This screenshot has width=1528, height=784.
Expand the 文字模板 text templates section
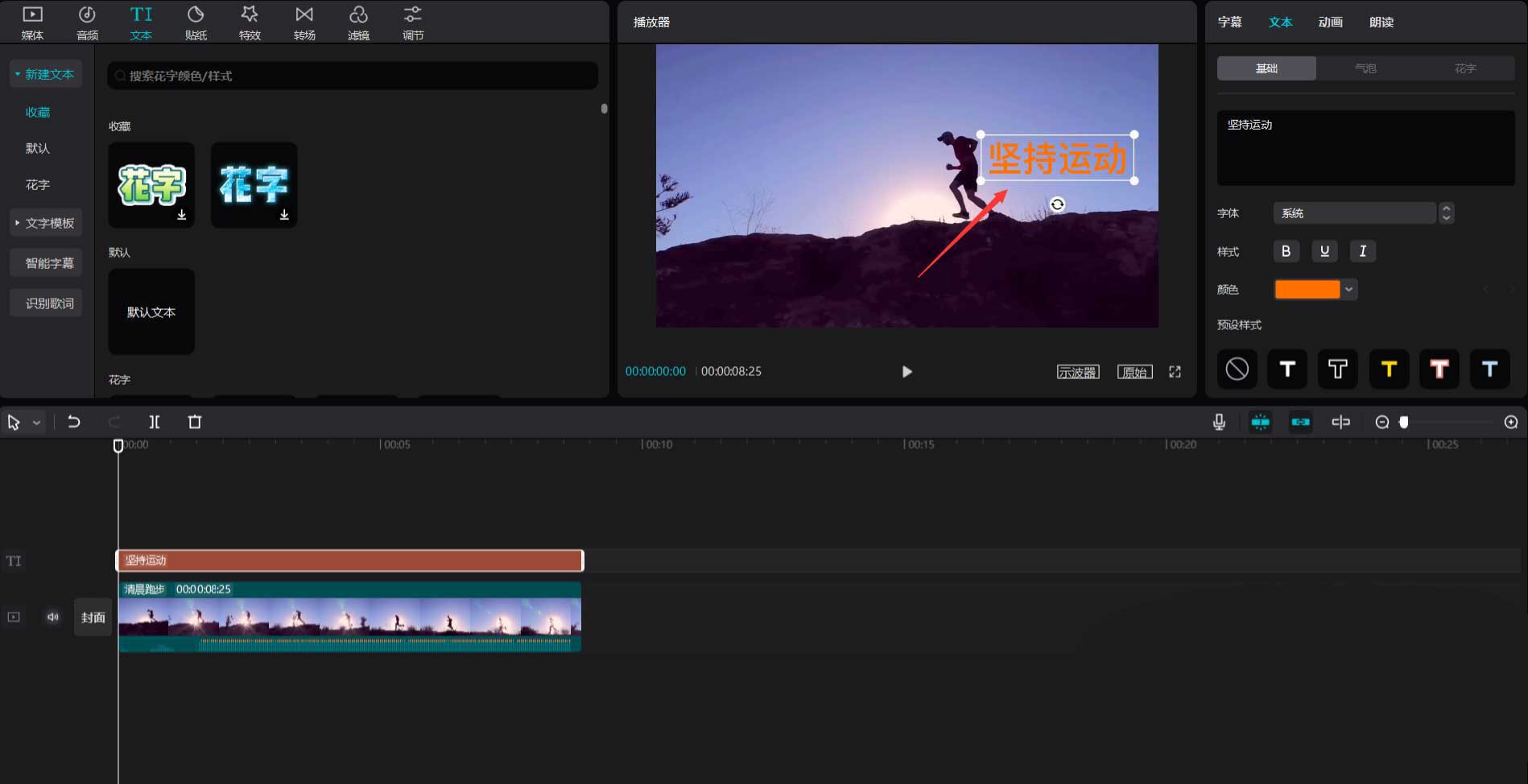(x=46, y=223)
